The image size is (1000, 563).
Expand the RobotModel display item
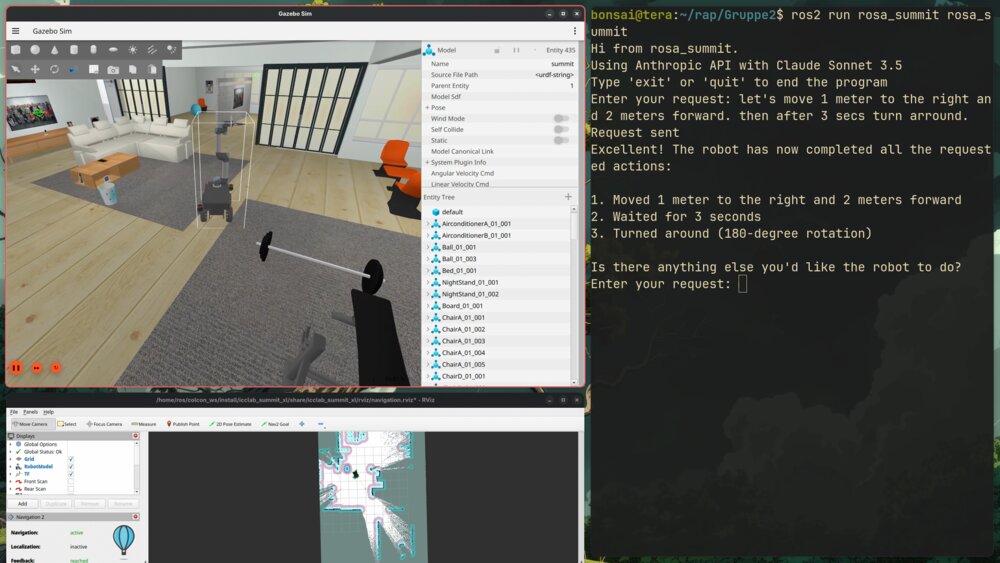tap(11, 467)
